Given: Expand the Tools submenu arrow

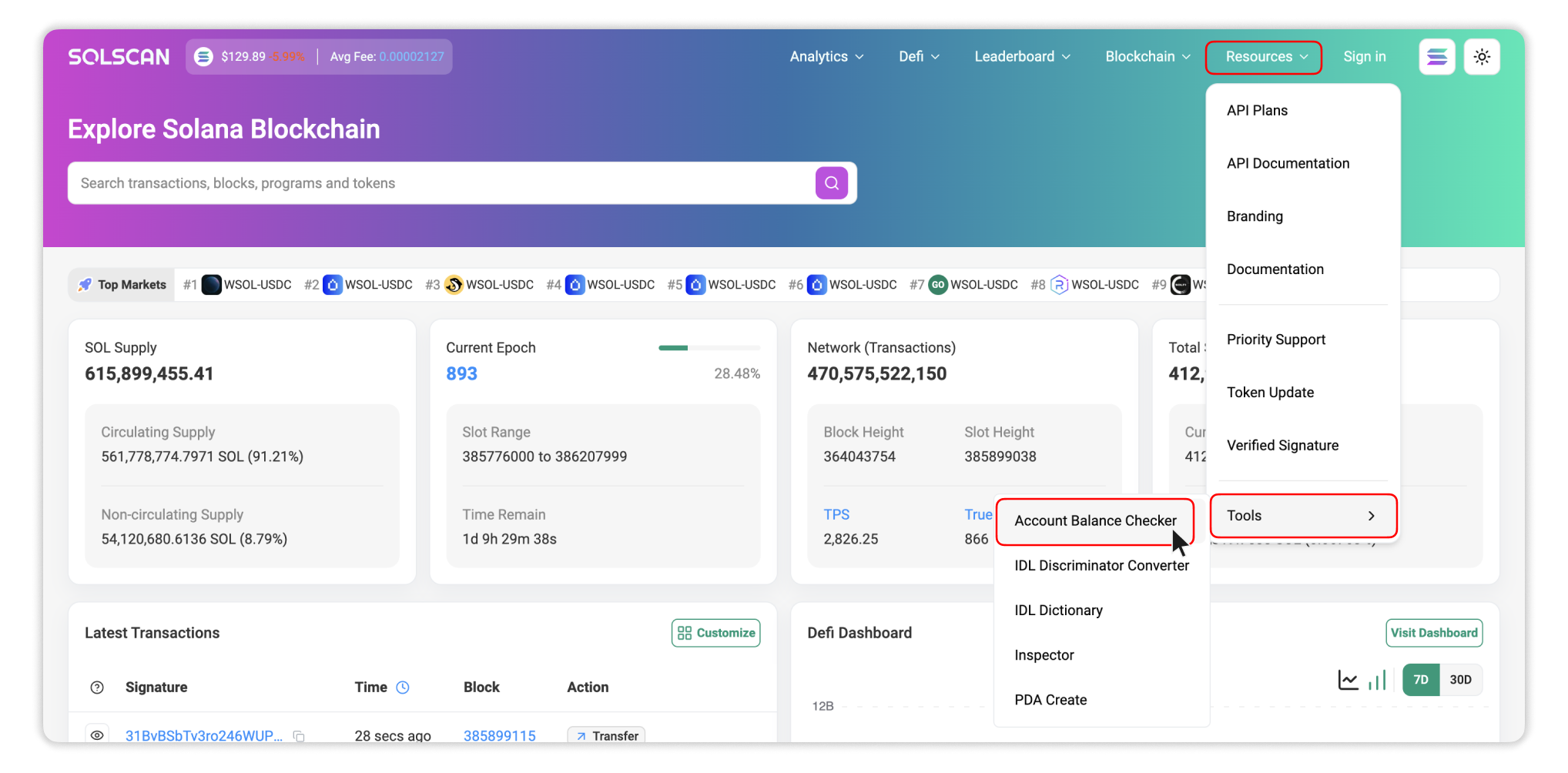Looking at the screenshot, I should point(1371,516).
